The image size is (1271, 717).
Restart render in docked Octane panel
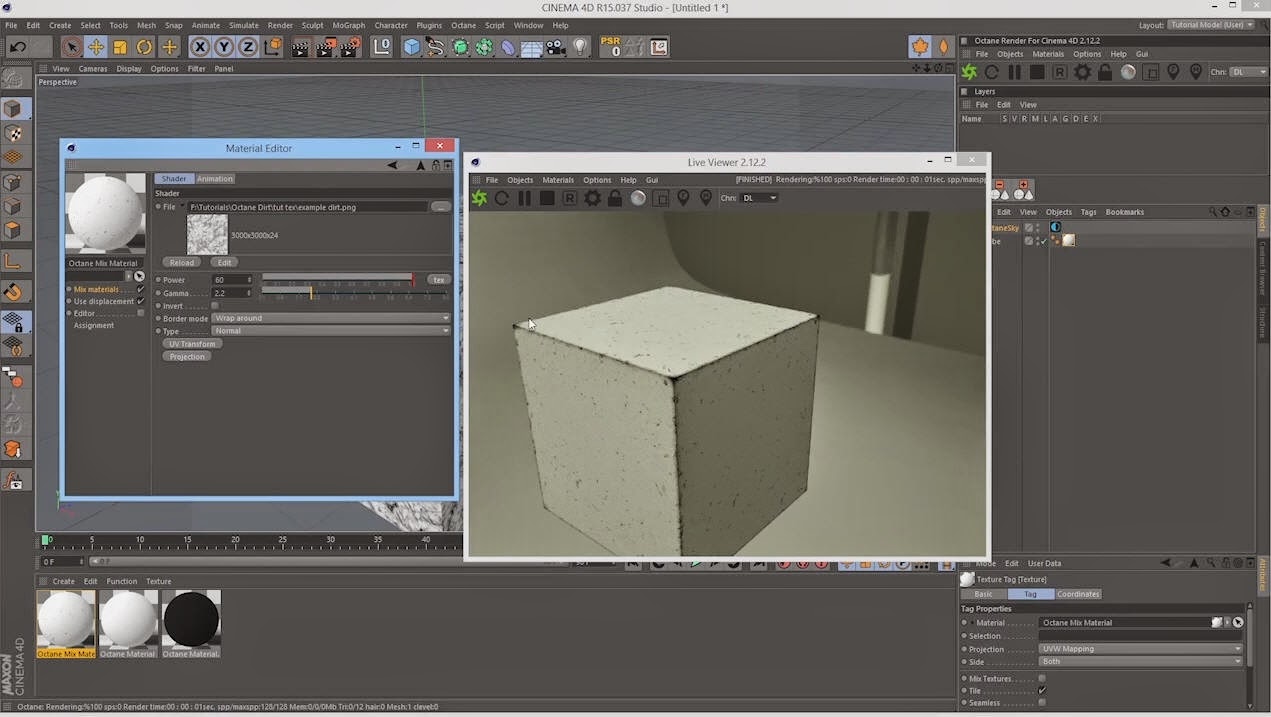(992, 72)
